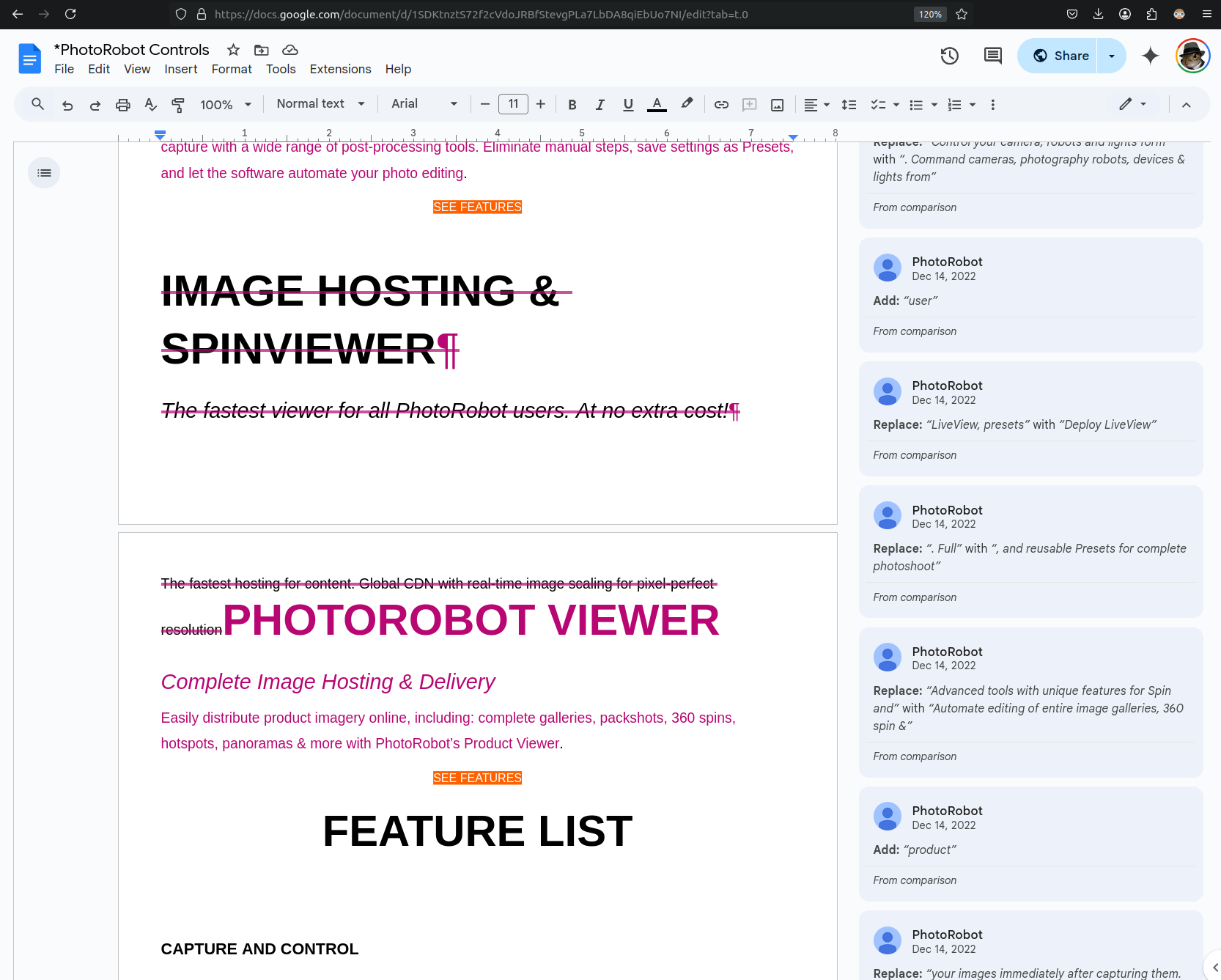Open the Insert menu
The image size is (1221, 980).
point(181,69)
